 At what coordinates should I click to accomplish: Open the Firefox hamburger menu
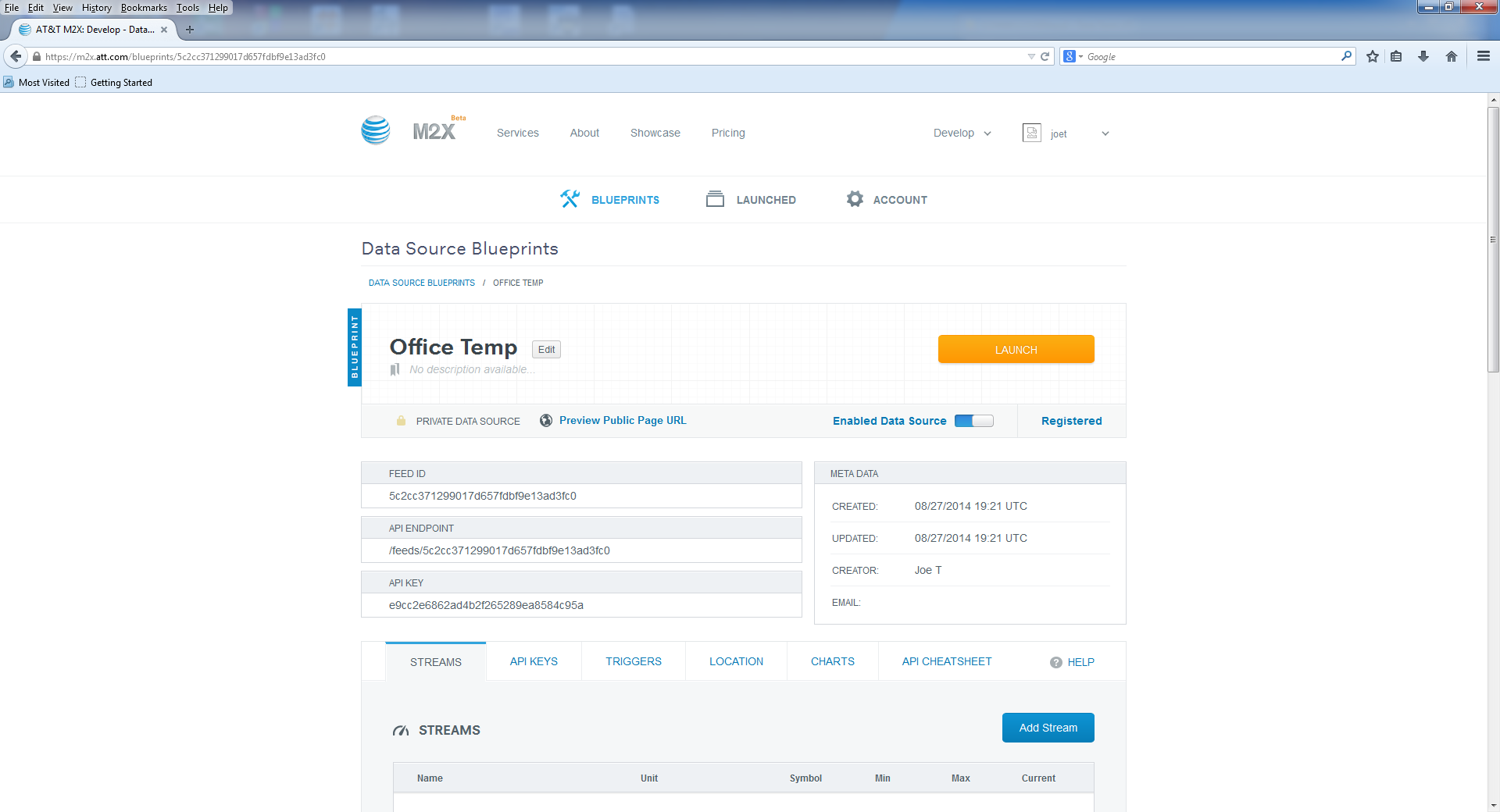pyautogui.click(x=1484, y=56)
